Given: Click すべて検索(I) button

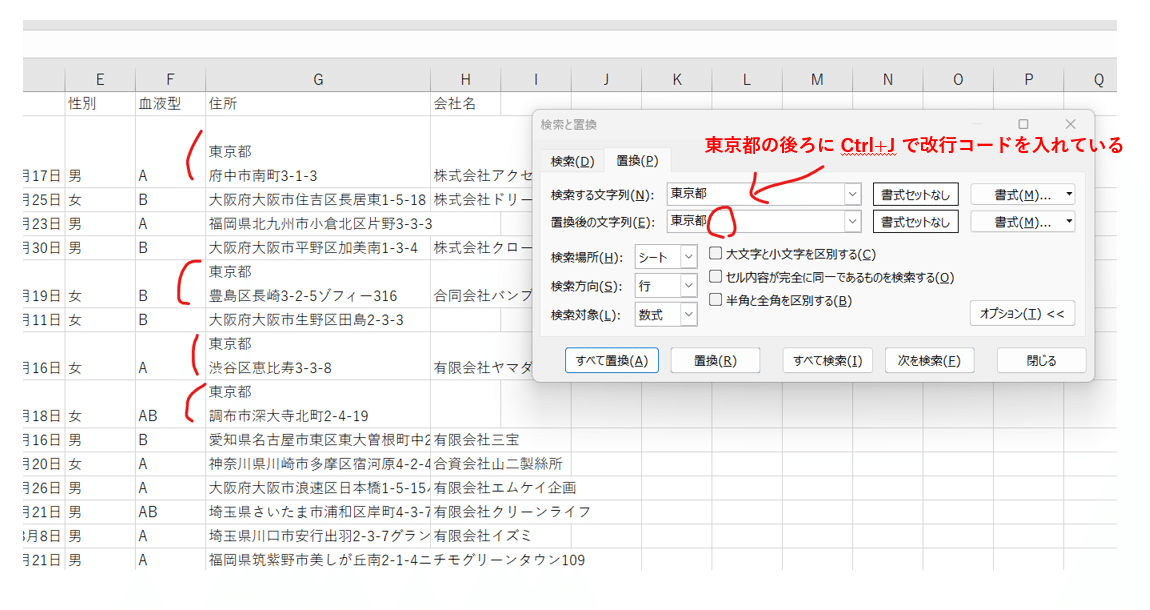Looking at the screenshot, I should point(827,360).
